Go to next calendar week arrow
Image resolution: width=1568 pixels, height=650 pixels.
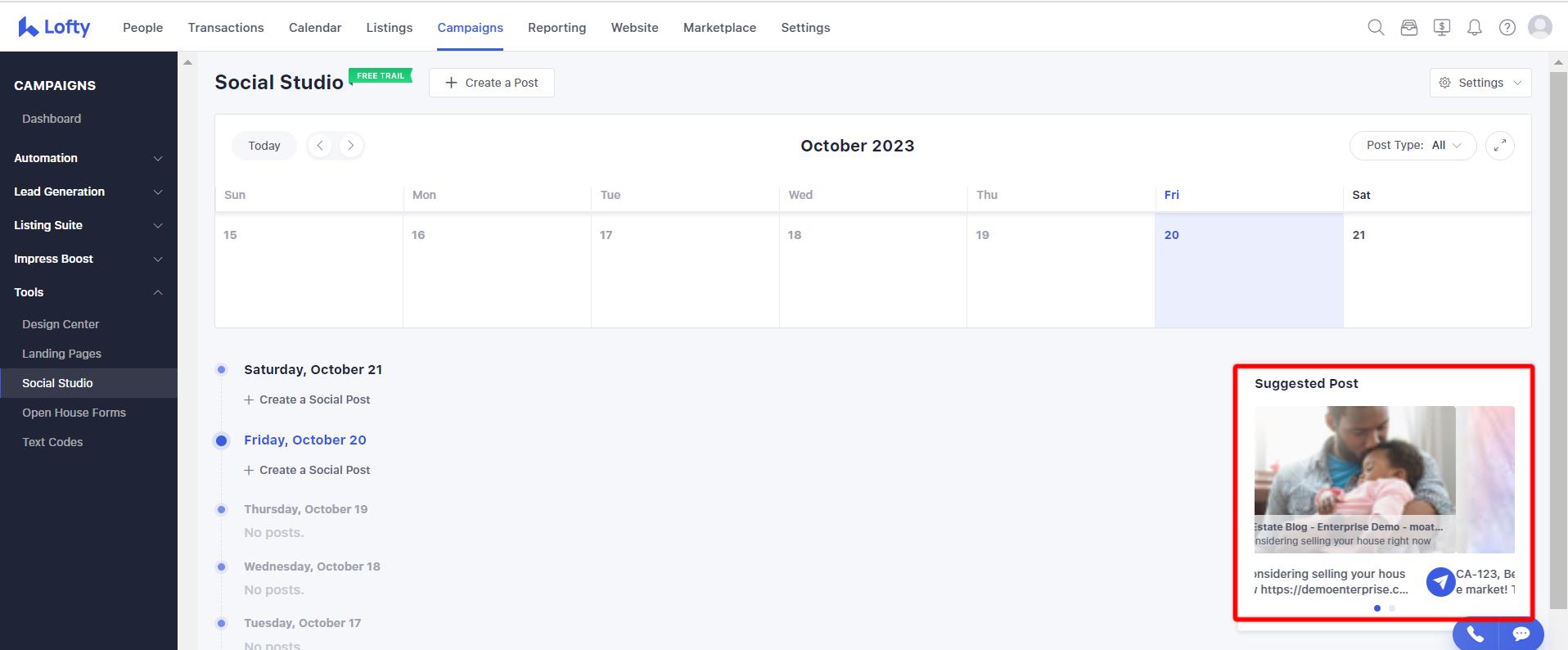coord(350,146)
